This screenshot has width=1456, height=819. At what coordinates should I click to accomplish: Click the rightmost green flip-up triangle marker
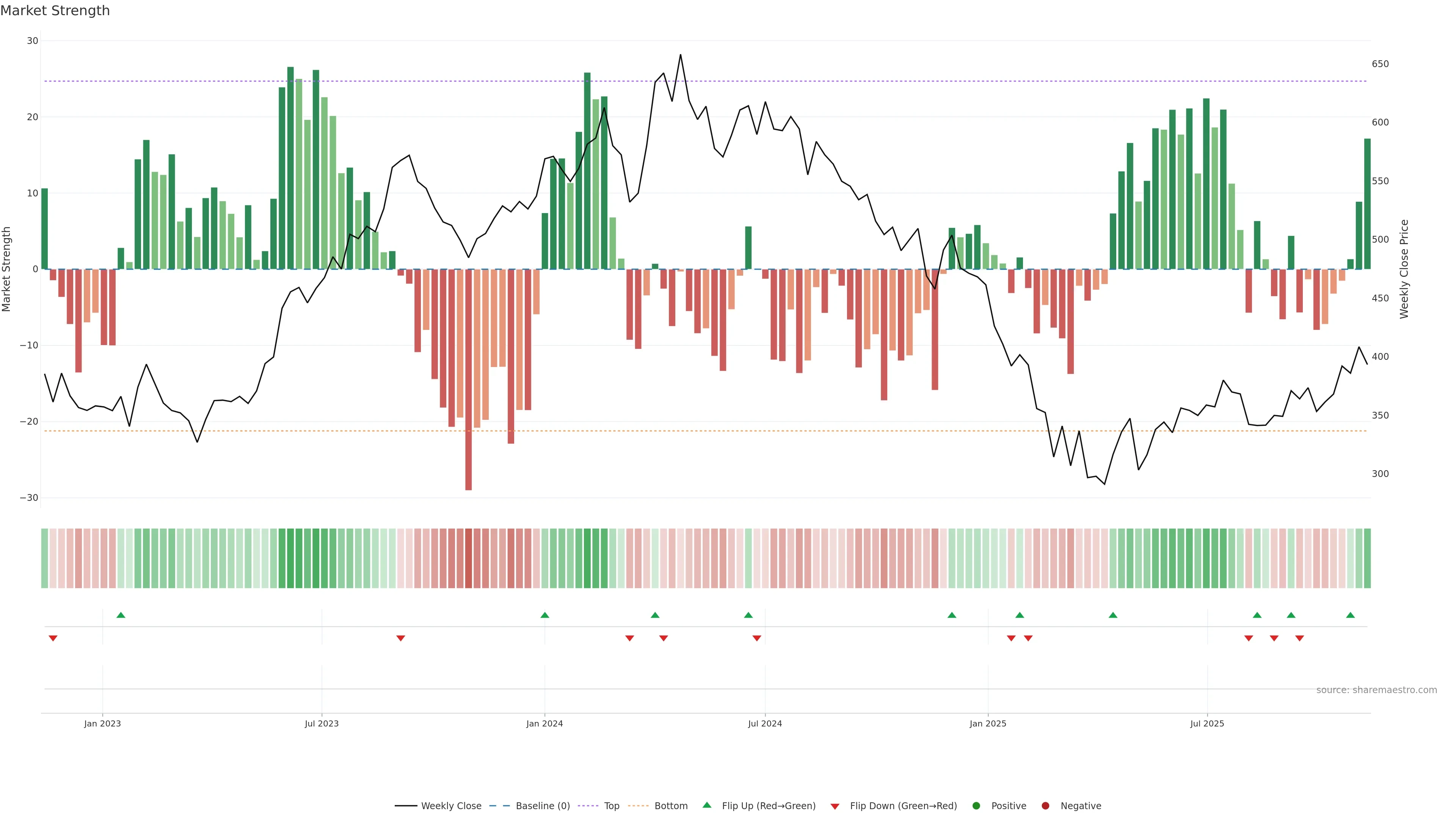pos(1350,615)
